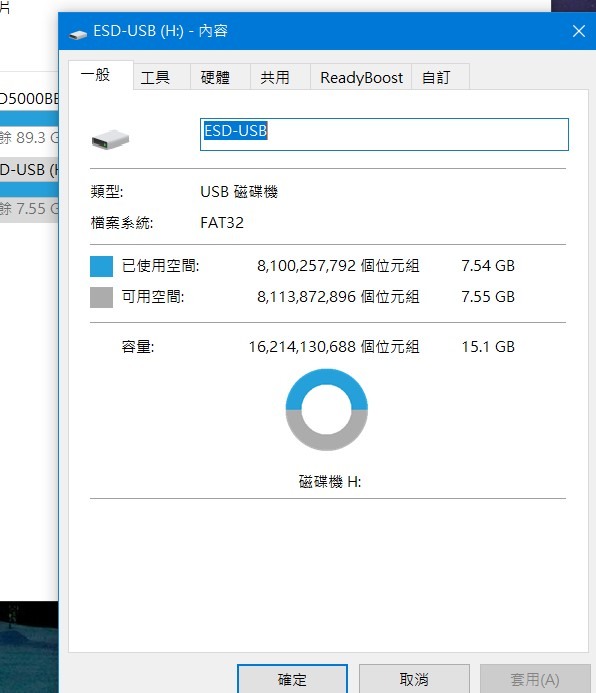Click the 取消 button
The width and height of the screenshot is (596, 693).
[x=414, y=678]
